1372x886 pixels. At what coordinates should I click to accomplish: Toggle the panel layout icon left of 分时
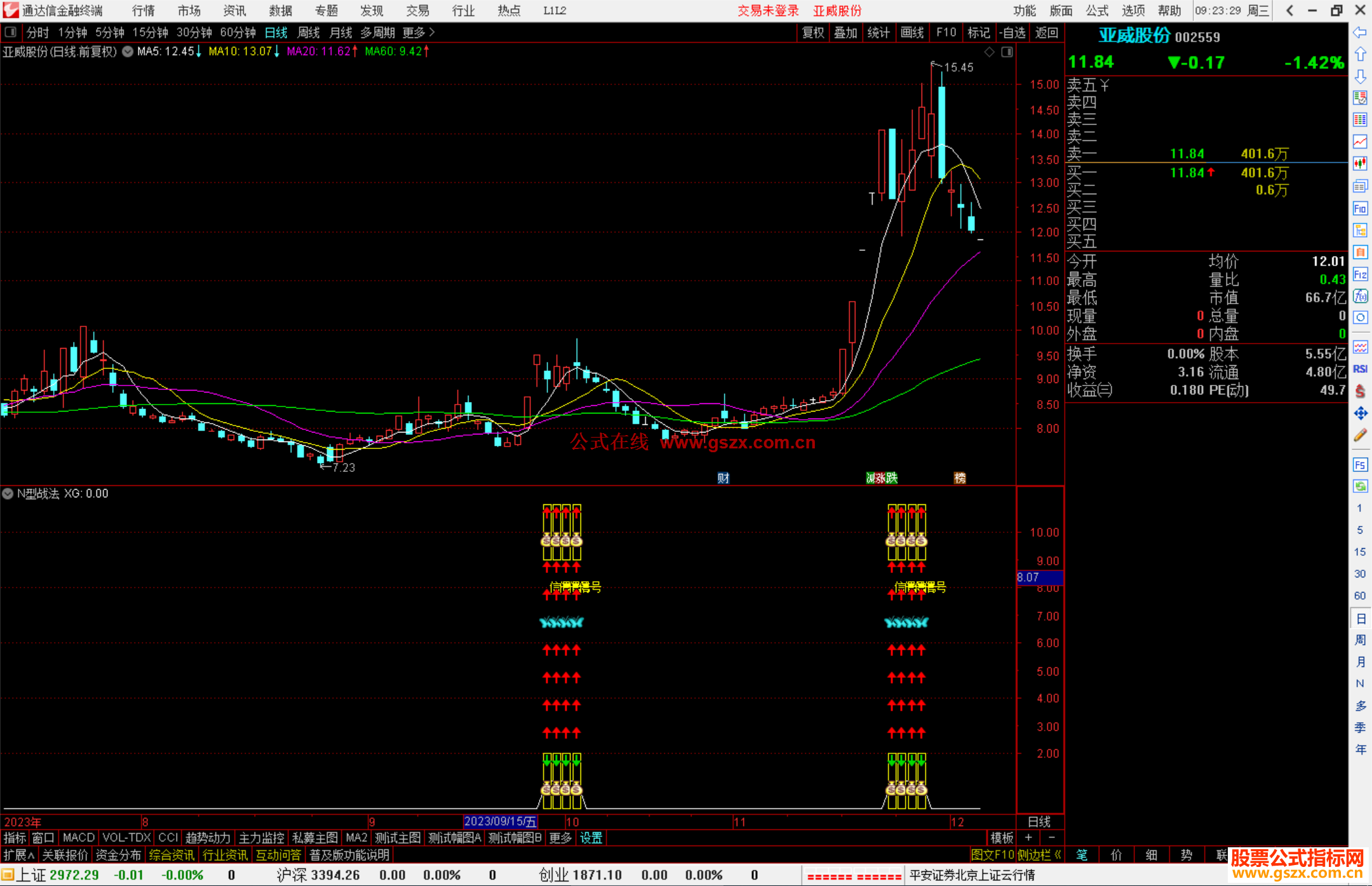coord(11,32)
